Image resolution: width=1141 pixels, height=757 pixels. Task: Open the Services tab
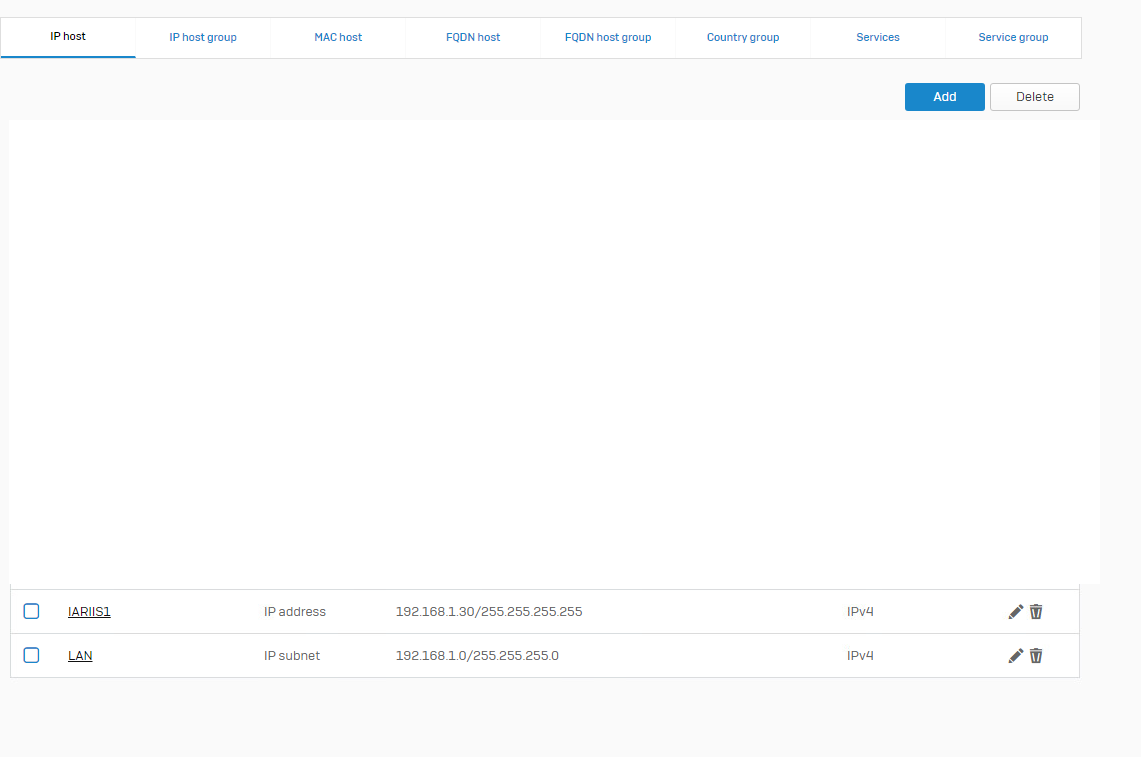coord(878,37)
